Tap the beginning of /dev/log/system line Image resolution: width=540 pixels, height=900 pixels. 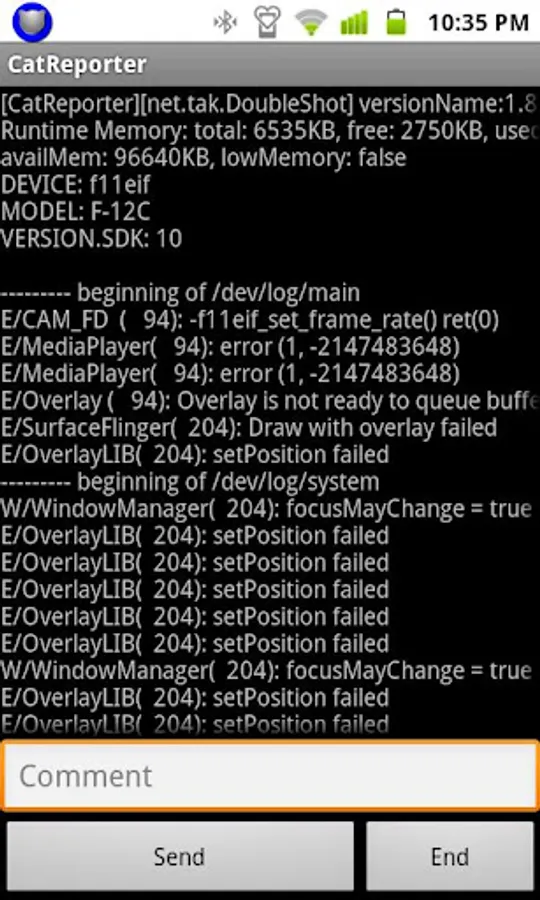[x=190, y=482]
